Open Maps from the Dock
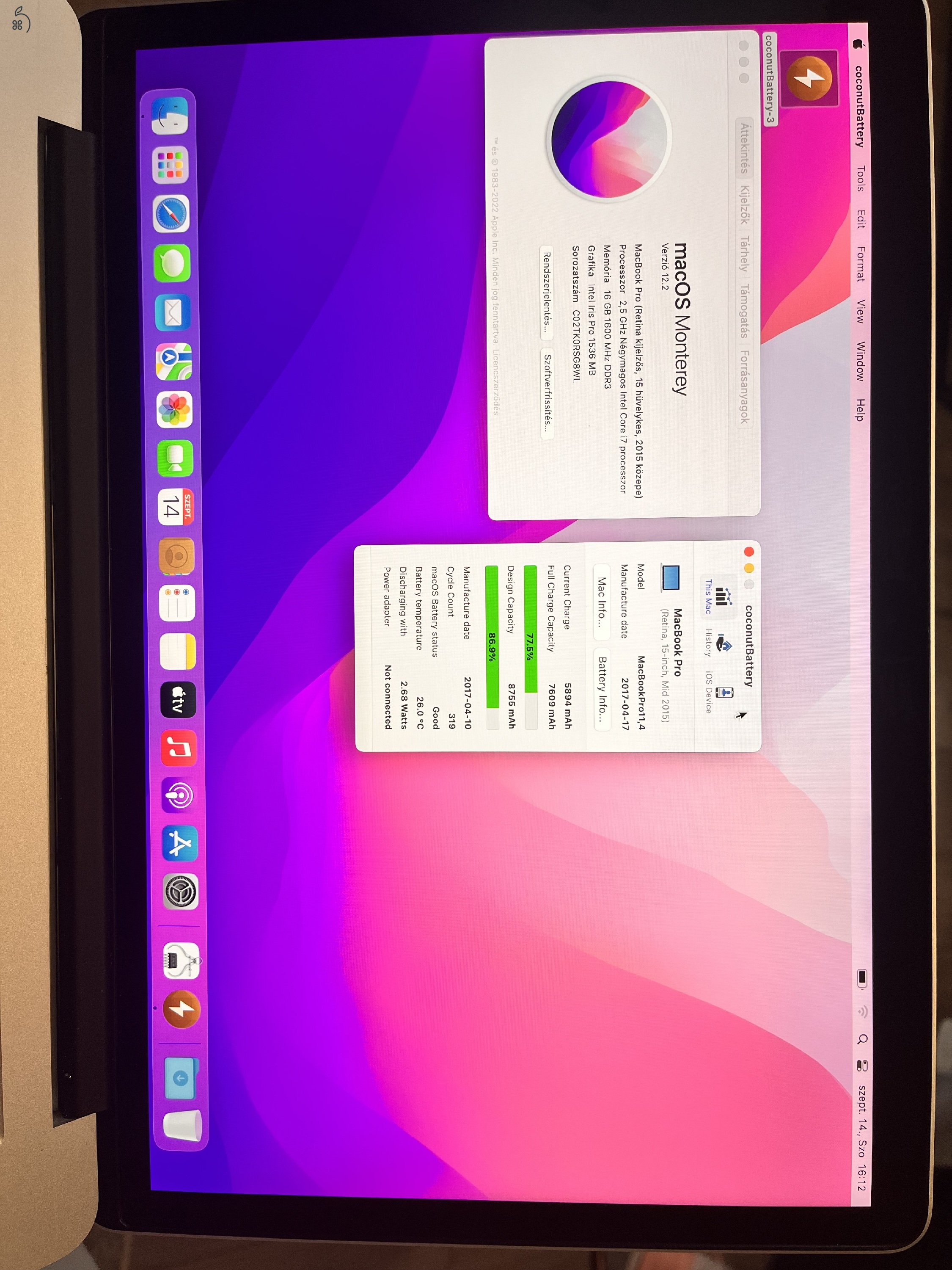This screenshot has height=1270, width=952. [x=174, y=362]
